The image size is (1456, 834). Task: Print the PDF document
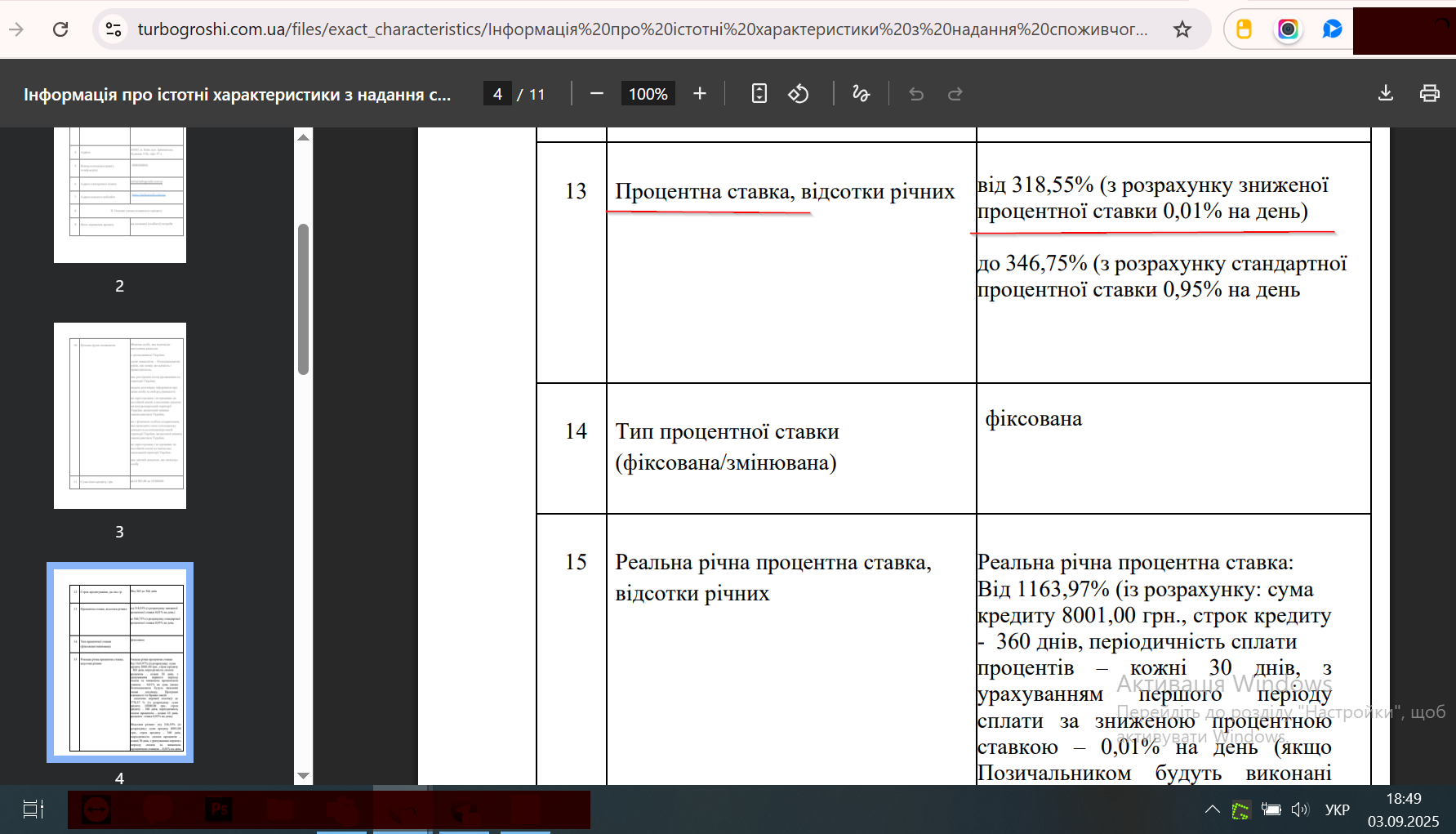coord(1429,94)
